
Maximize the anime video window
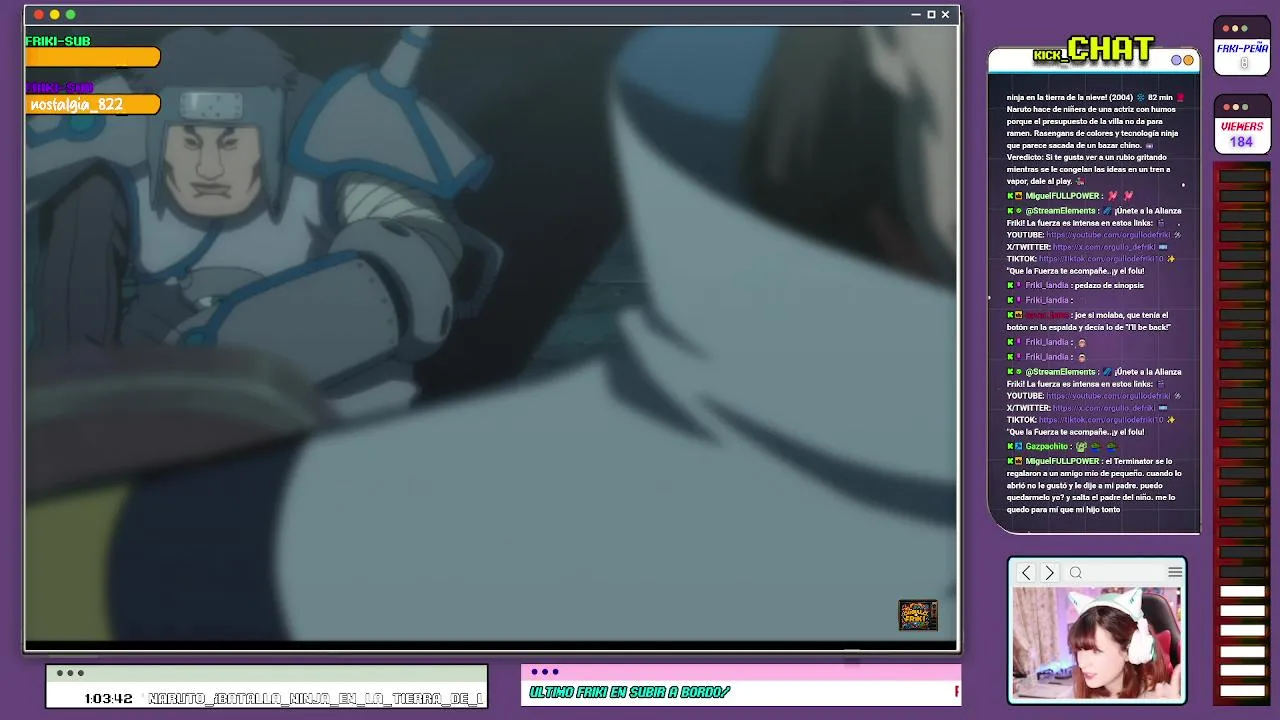(x=931, y=14)
